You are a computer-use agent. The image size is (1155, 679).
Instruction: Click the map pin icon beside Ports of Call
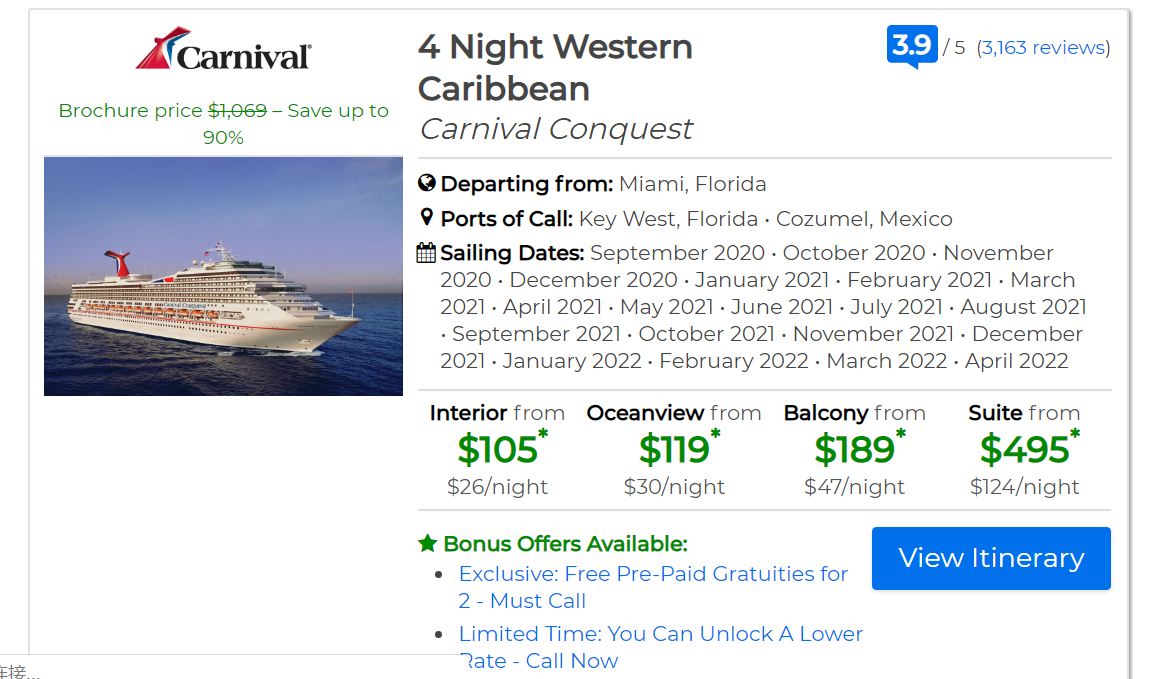pyautogui.click(x=426, y=217)
